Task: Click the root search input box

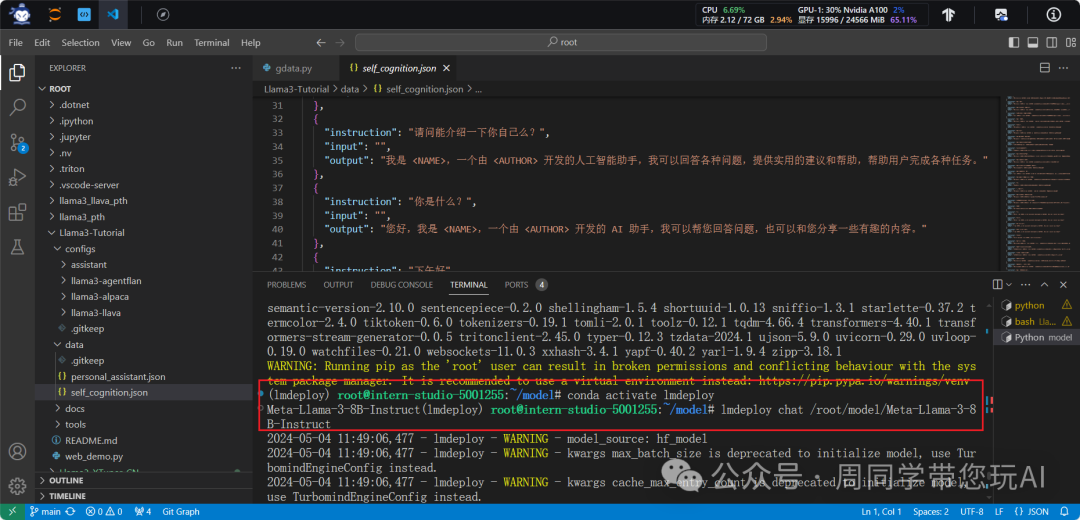Action: coord(563,43)
